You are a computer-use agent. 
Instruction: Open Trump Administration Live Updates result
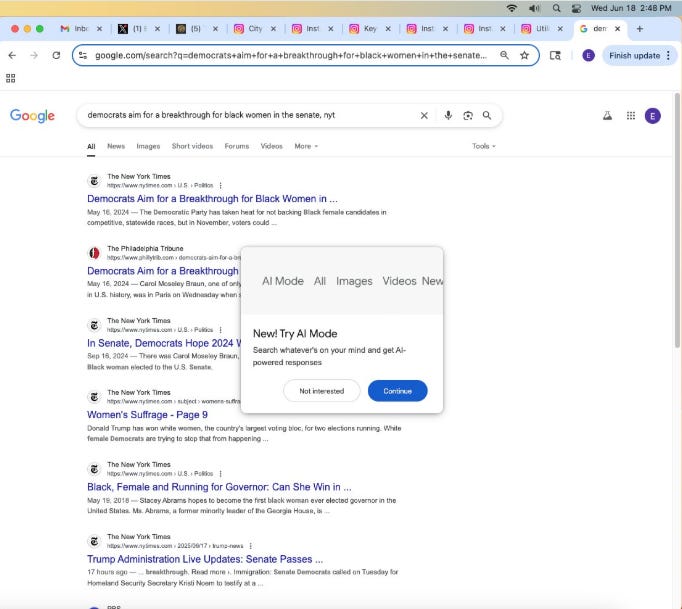[205, 559]
